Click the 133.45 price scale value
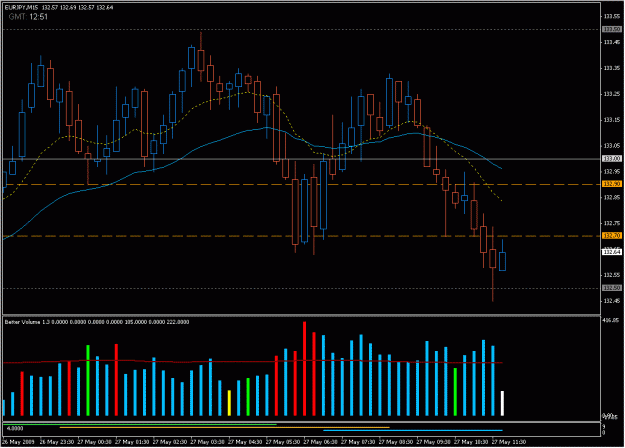The width and height of the screenshot is (625, 448). pyautogui.click(x=612, y=42)
